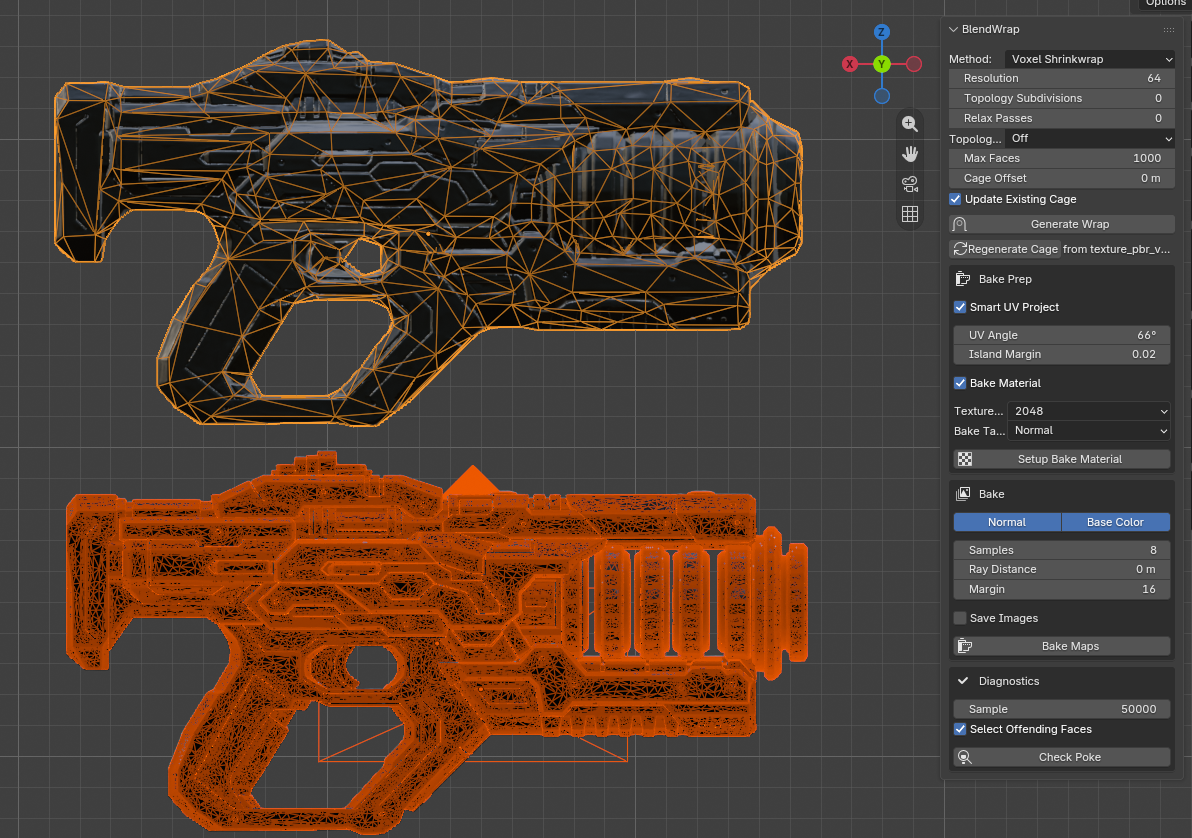Viewport: 1192px width, 838px height.
Task: Click the Ray Distance value field
Action: click(x=1062, y=570)
